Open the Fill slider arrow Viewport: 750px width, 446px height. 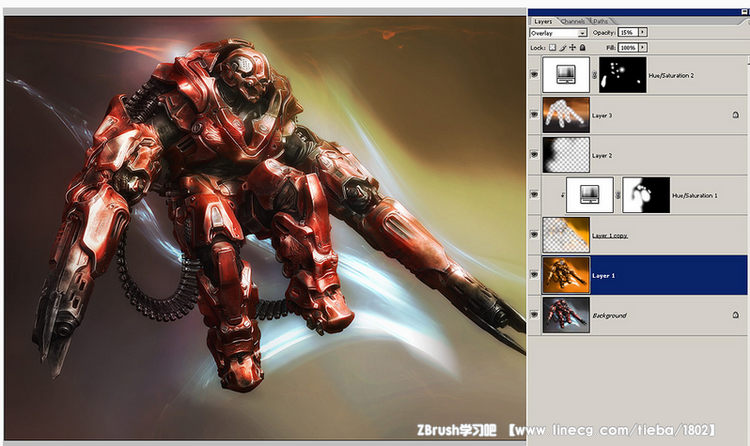tap(643, 47)
